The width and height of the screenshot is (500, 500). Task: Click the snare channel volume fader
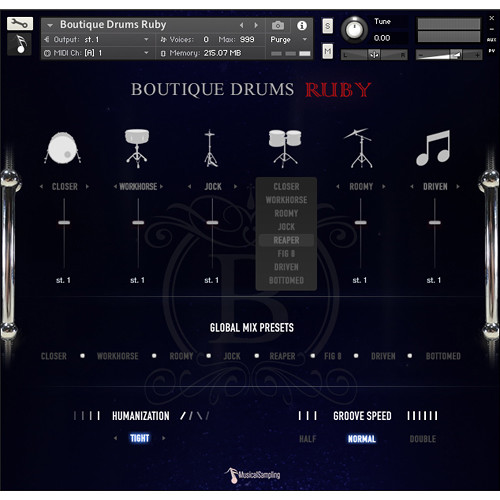[x=138, y=223]
